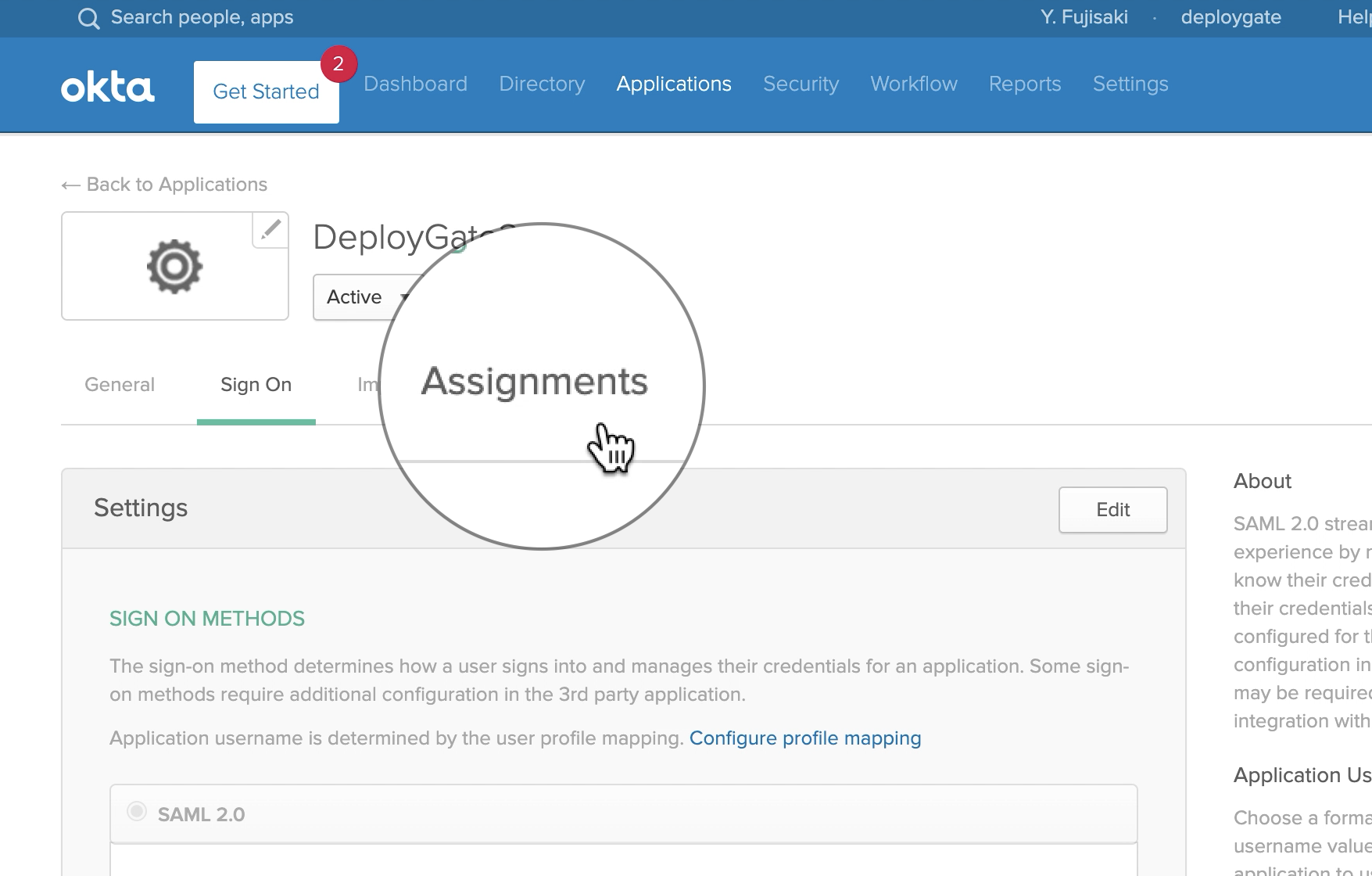Go to the Dashboard
This screenshot has height=876, width=1372.
coord(415,84)
